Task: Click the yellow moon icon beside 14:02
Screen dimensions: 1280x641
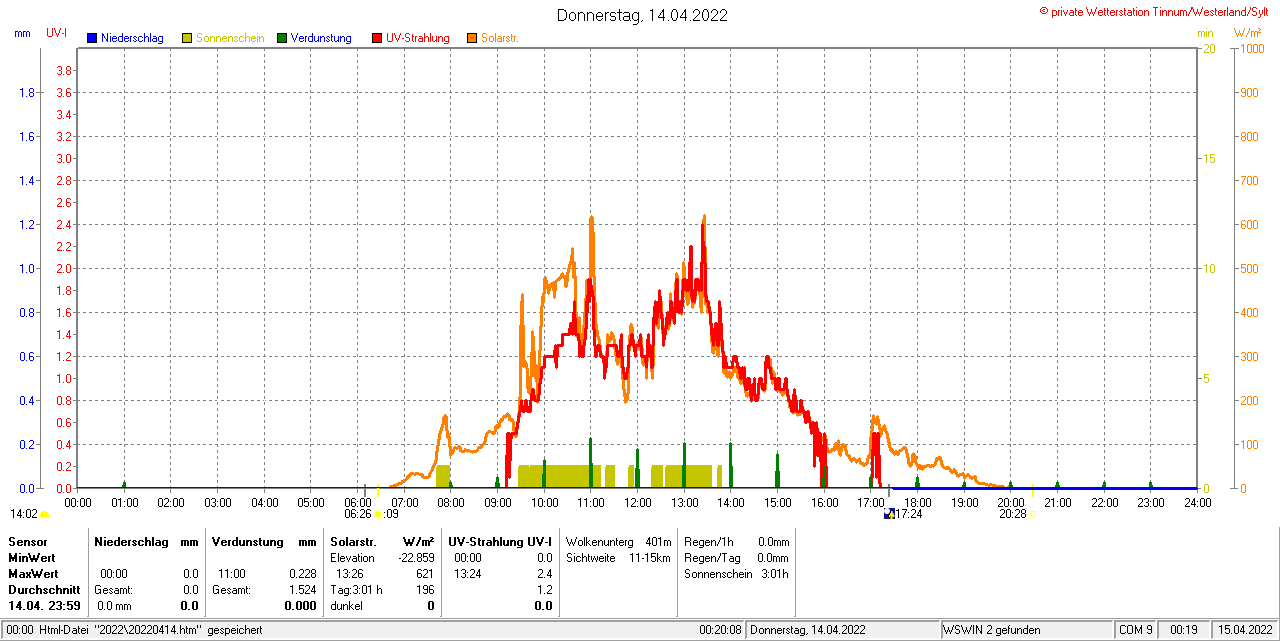Action: click(44, 514)
